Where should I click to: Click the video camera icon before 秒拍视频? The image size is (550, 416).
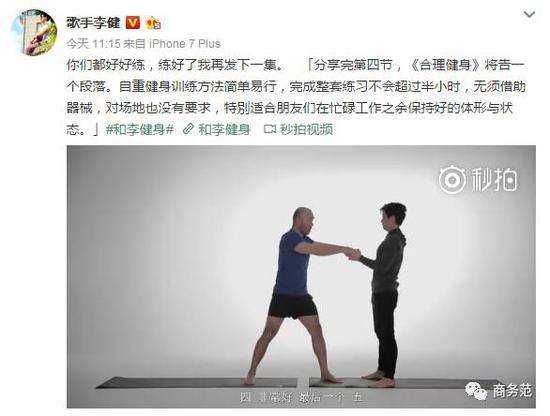pos(270,129)
